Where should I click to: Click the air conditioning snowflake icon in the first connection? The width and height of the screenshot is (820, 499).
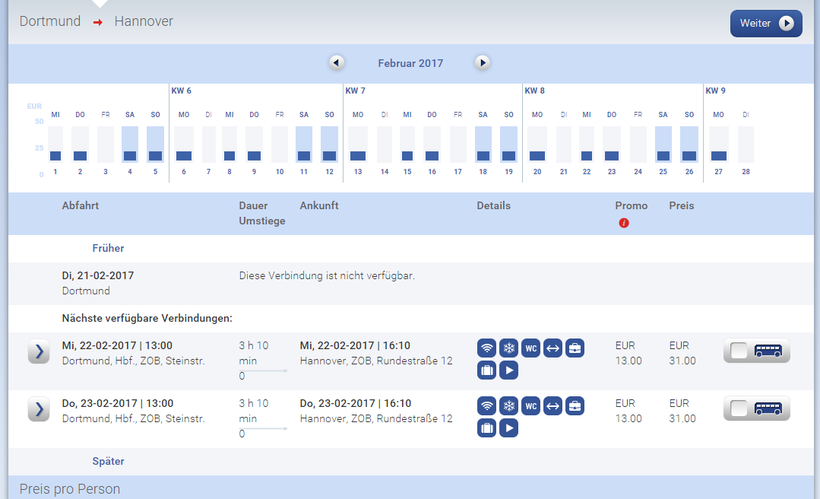tap(509, 349)
